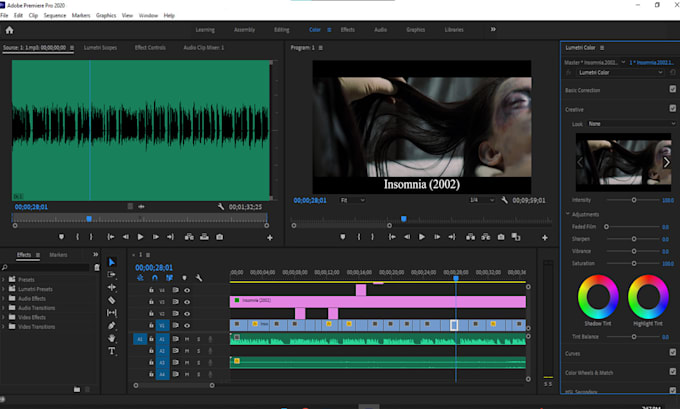Toggle Color Wheels & Match checkbox
The image size is (680, 409).
tap(673, 371)
